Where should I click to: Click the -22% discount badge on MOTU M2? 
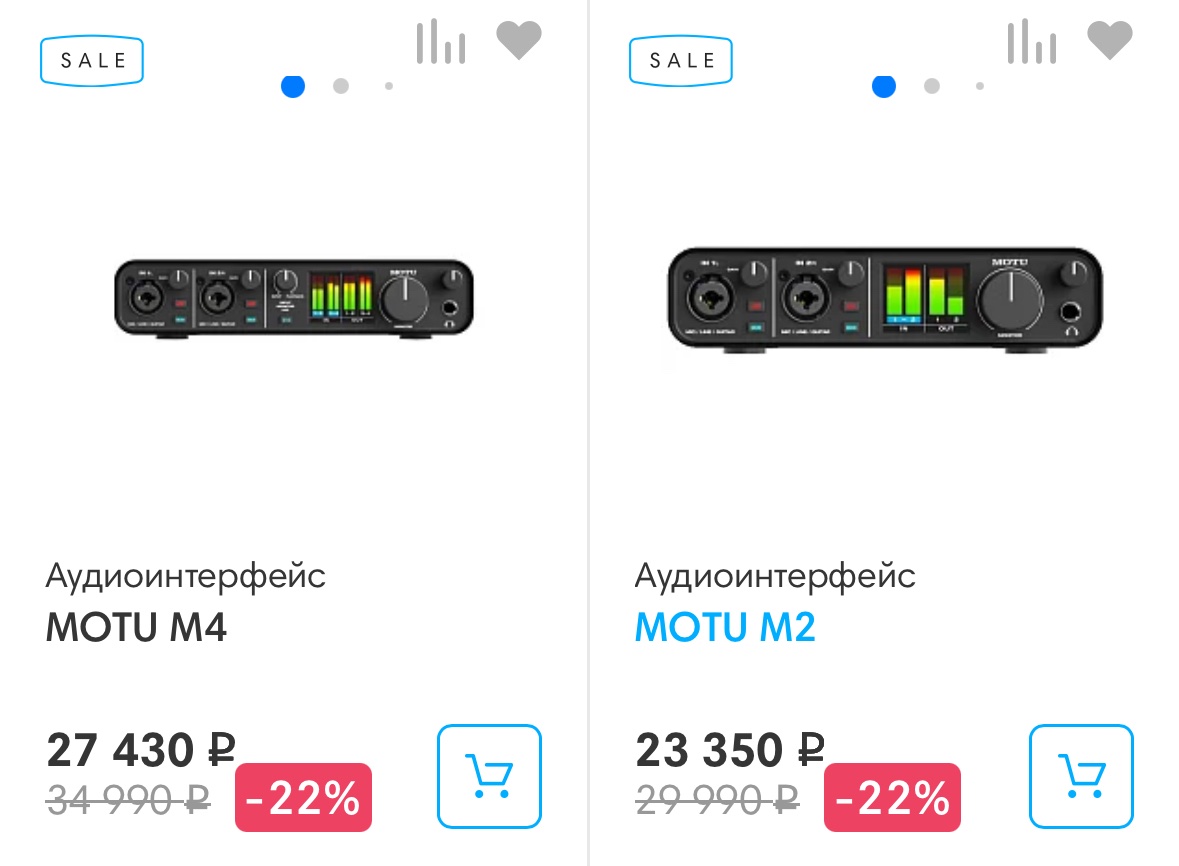click(892, 797)
